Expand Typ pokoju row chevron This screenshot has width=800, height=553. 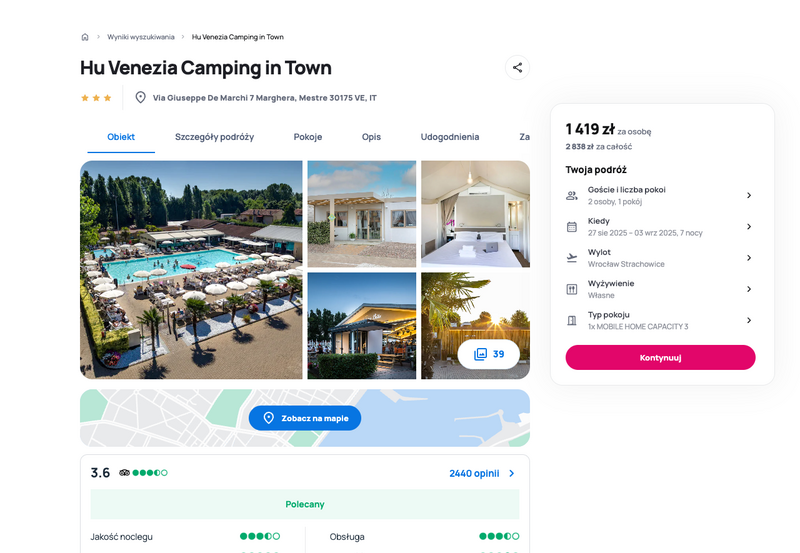749,320
